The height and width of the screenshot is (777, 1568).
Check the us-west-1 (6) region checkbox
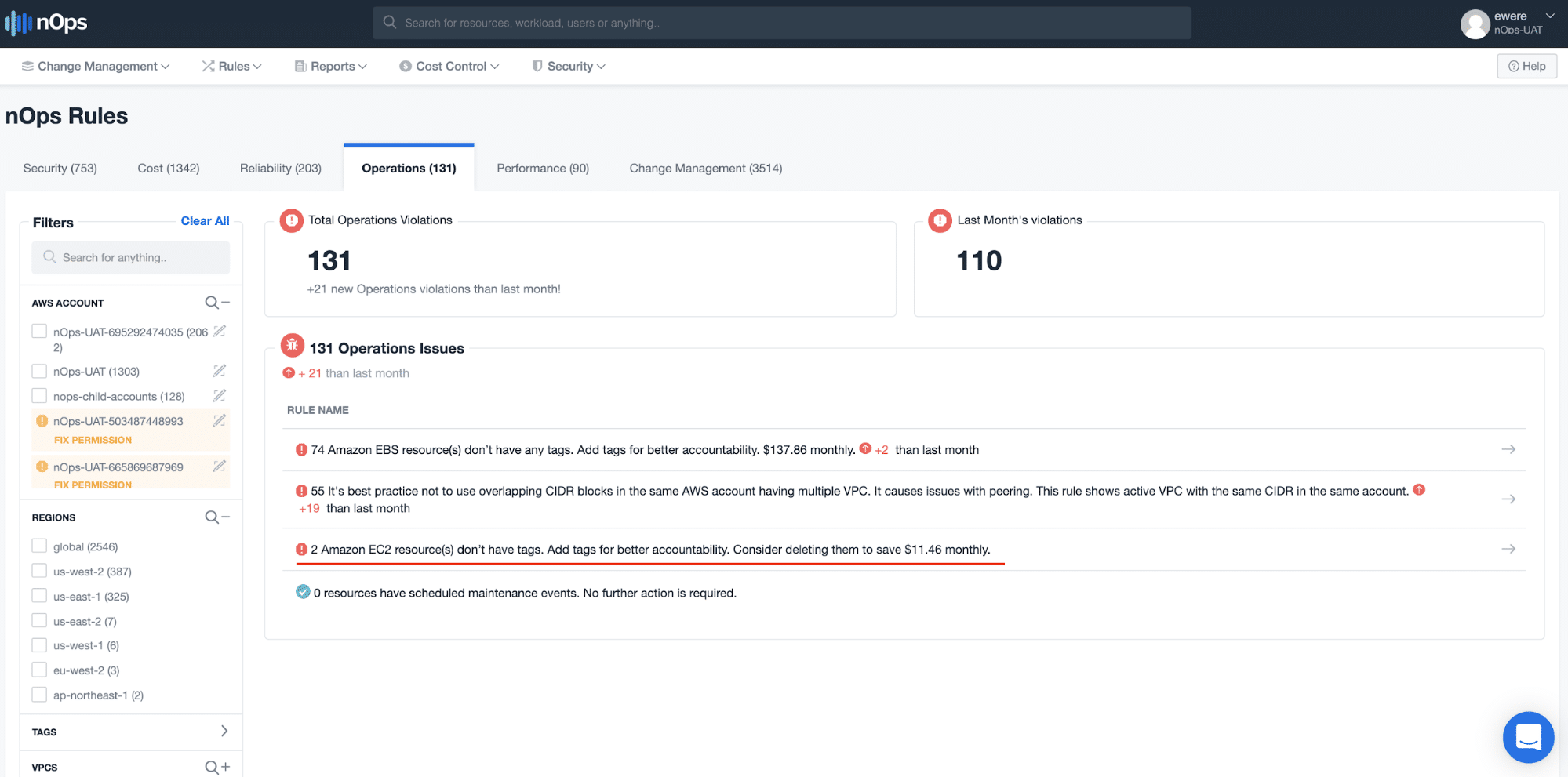[39, 645]
